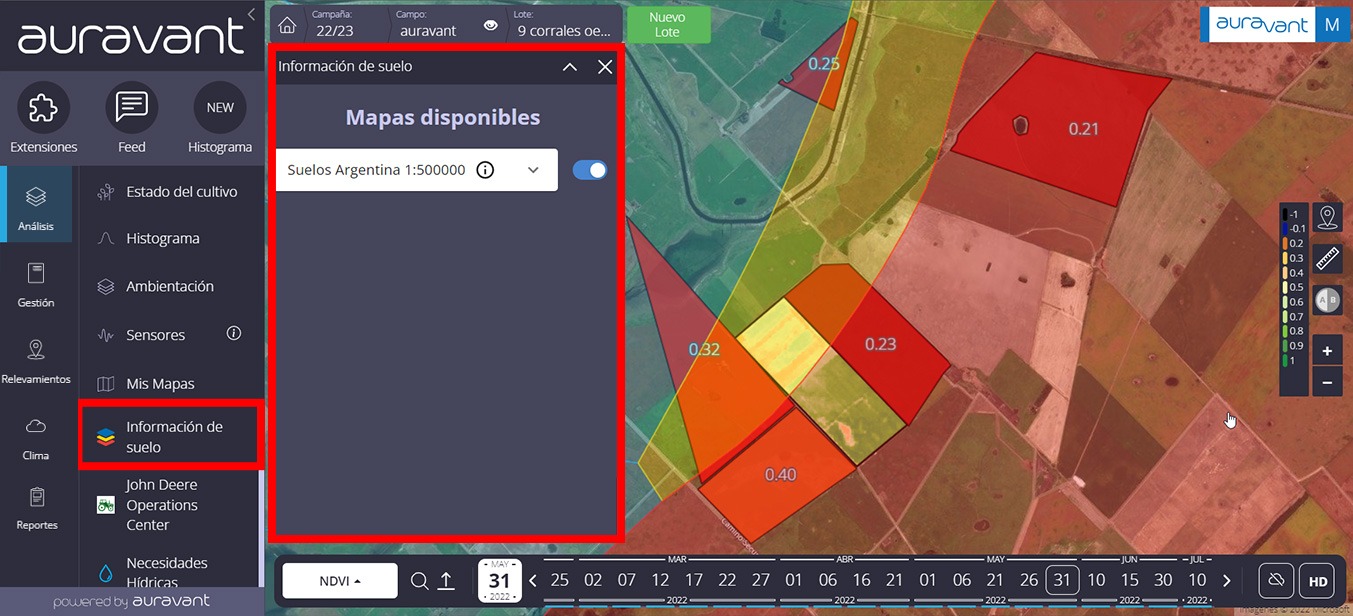Select the ruler measurement tool
The width and height of the screenshot is (1353, 616).
[x=1328, y=259]
